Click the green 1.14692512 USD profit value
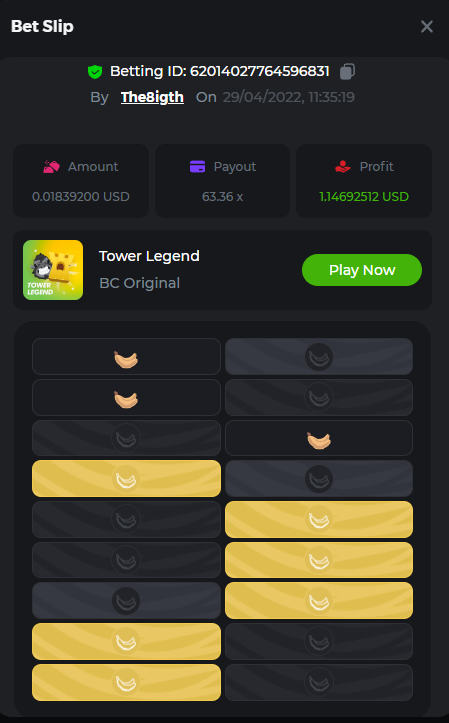The image size is (449, 723). point(364,196)
